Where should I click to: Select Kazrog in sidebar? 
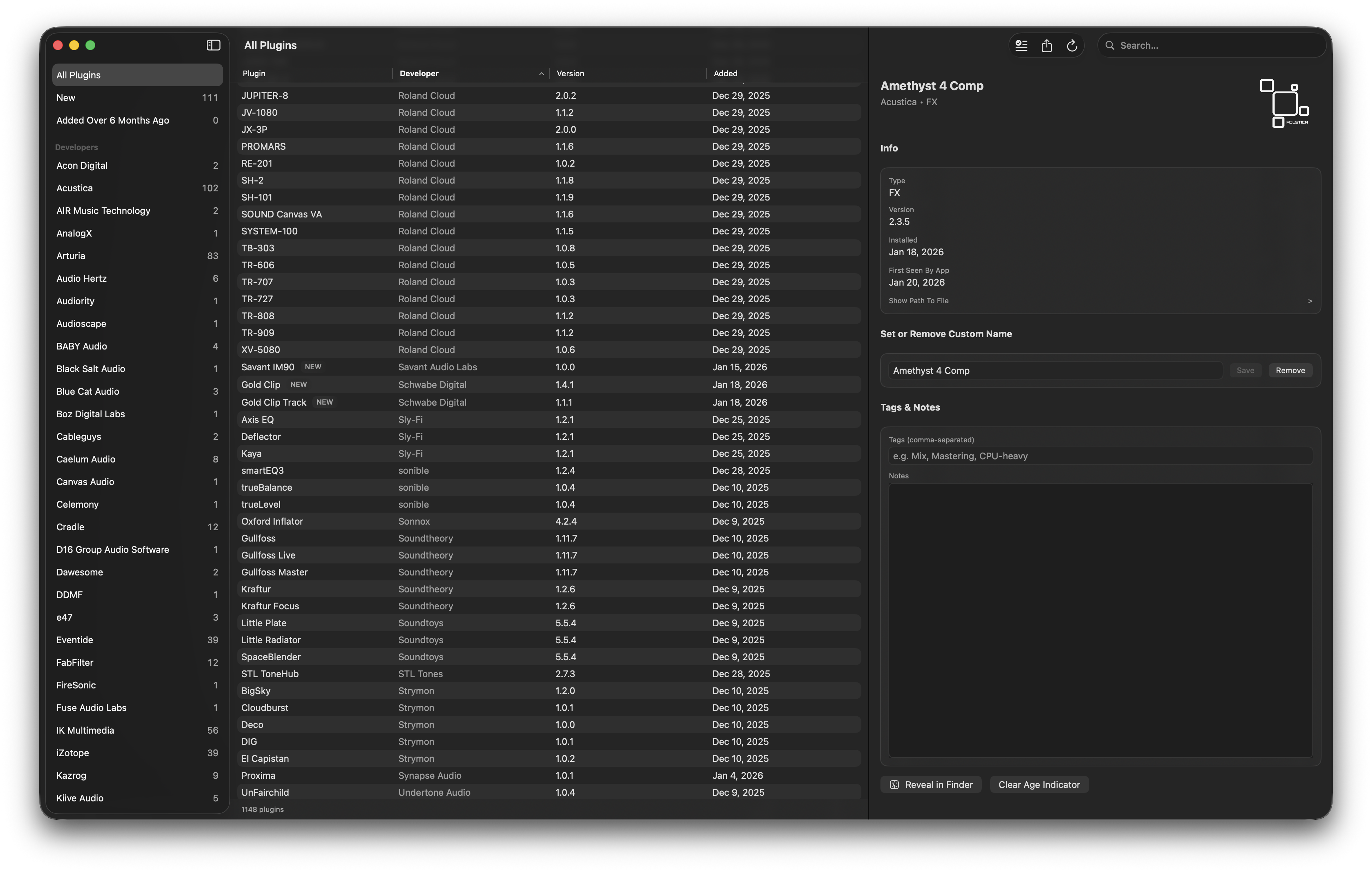click(x=137, y=775)
